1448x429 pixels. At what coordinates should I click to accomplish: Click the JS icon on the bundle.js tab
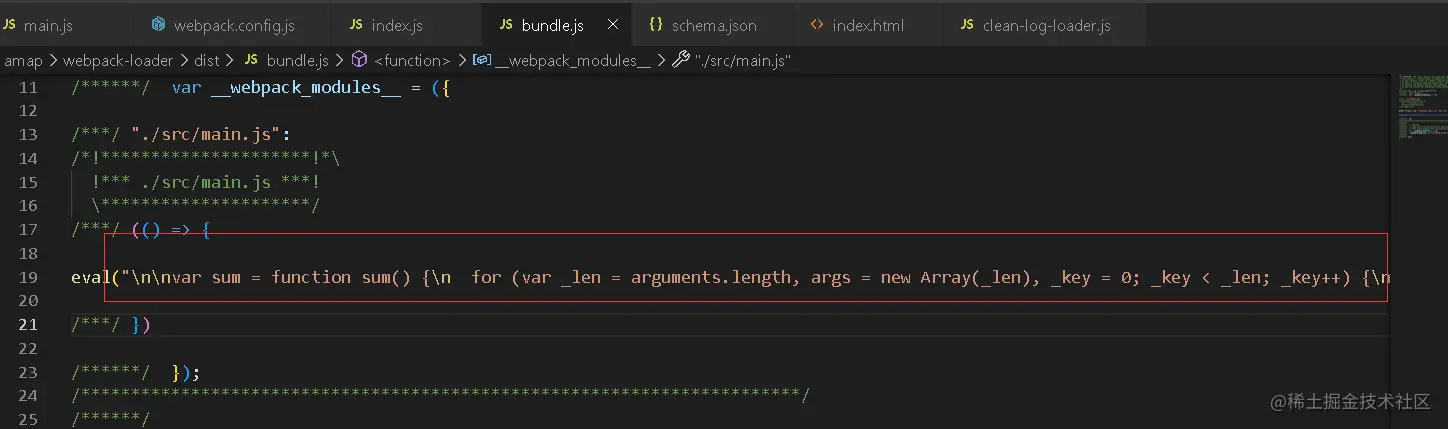(x=506, y=24)
